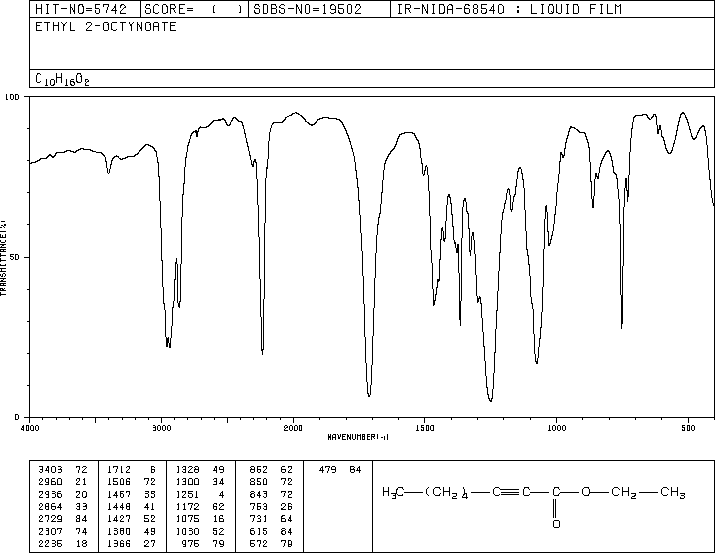Screen dimensions: 715x553
Task: Click the H3C group in the structure
Action: pyautogui.click(x=393, y=492)
